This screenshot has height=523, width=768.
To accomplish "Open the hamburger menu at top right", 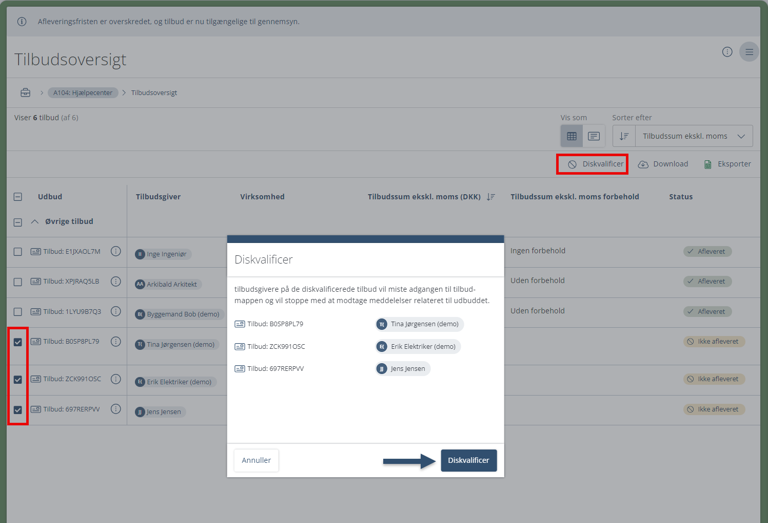I will point(748,52).
